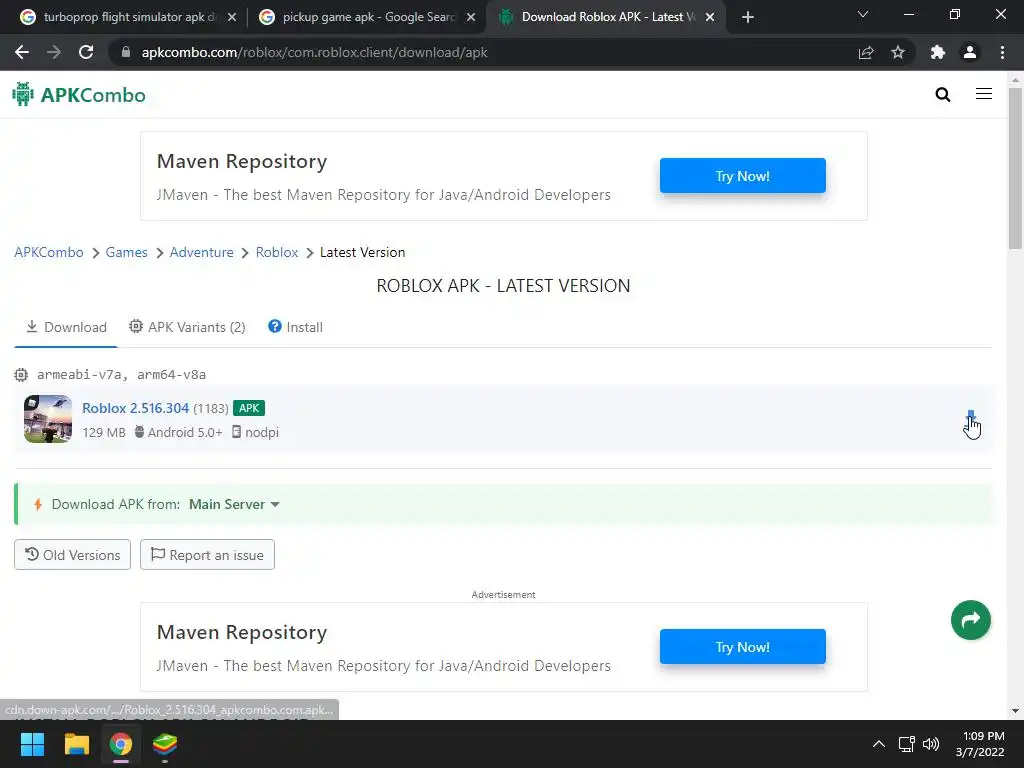Click the Old Versions button

pyautogui.click(x=72, y=554)
